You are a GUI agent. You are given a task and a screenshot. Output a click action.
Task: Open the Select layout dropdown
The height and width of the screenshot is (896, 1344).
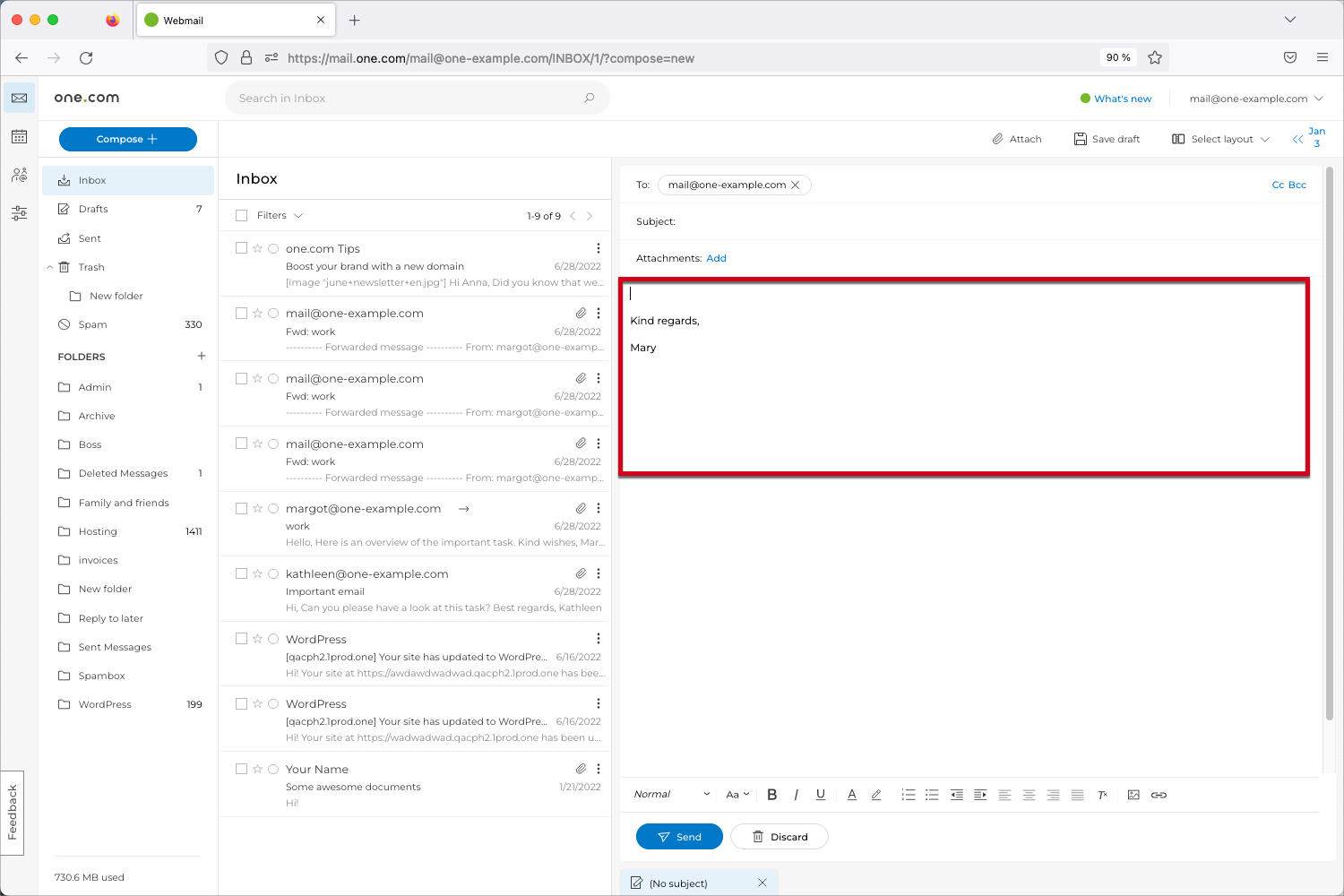coord(1220,139)
